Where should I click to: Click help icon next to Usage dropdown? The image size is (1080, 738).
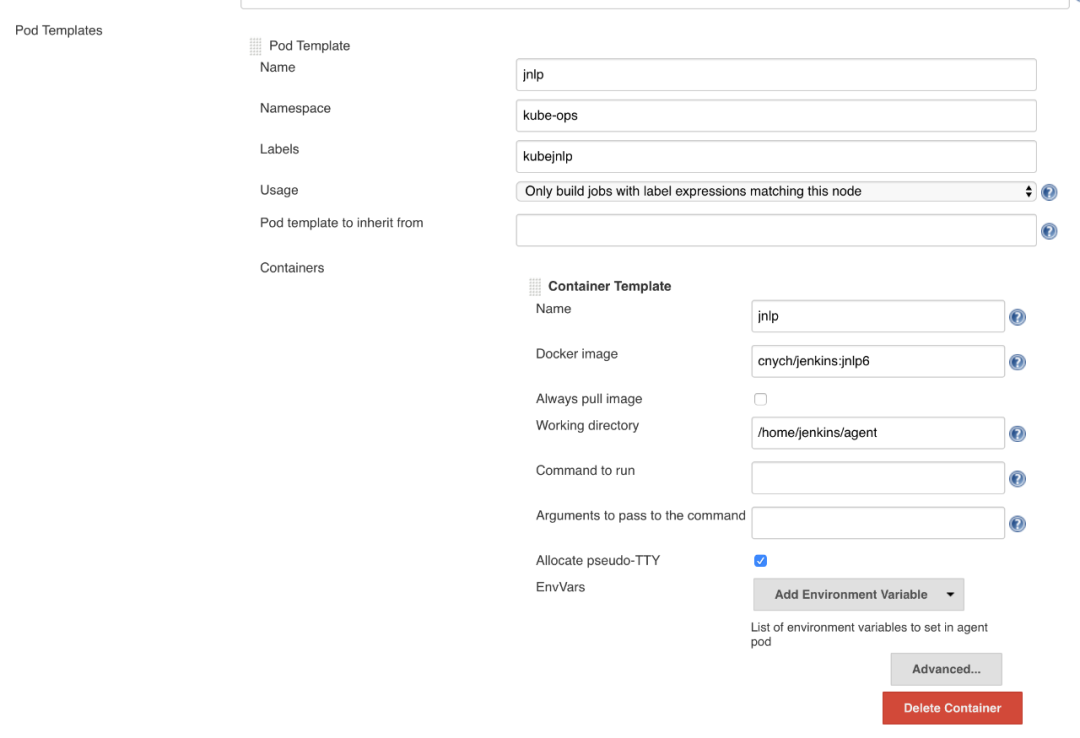click(1049, 192)
